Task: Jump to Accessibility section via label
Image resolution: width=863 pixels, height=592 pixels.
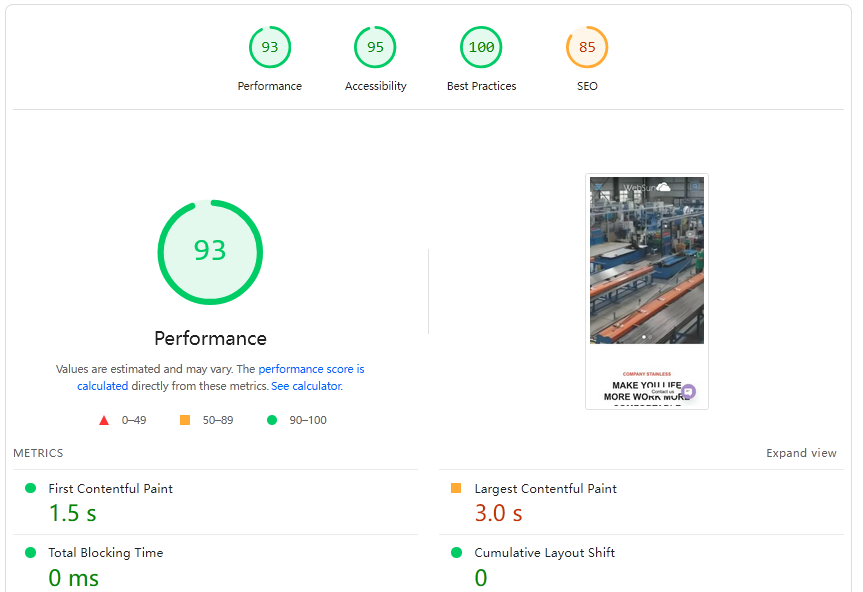Action: 375,86
